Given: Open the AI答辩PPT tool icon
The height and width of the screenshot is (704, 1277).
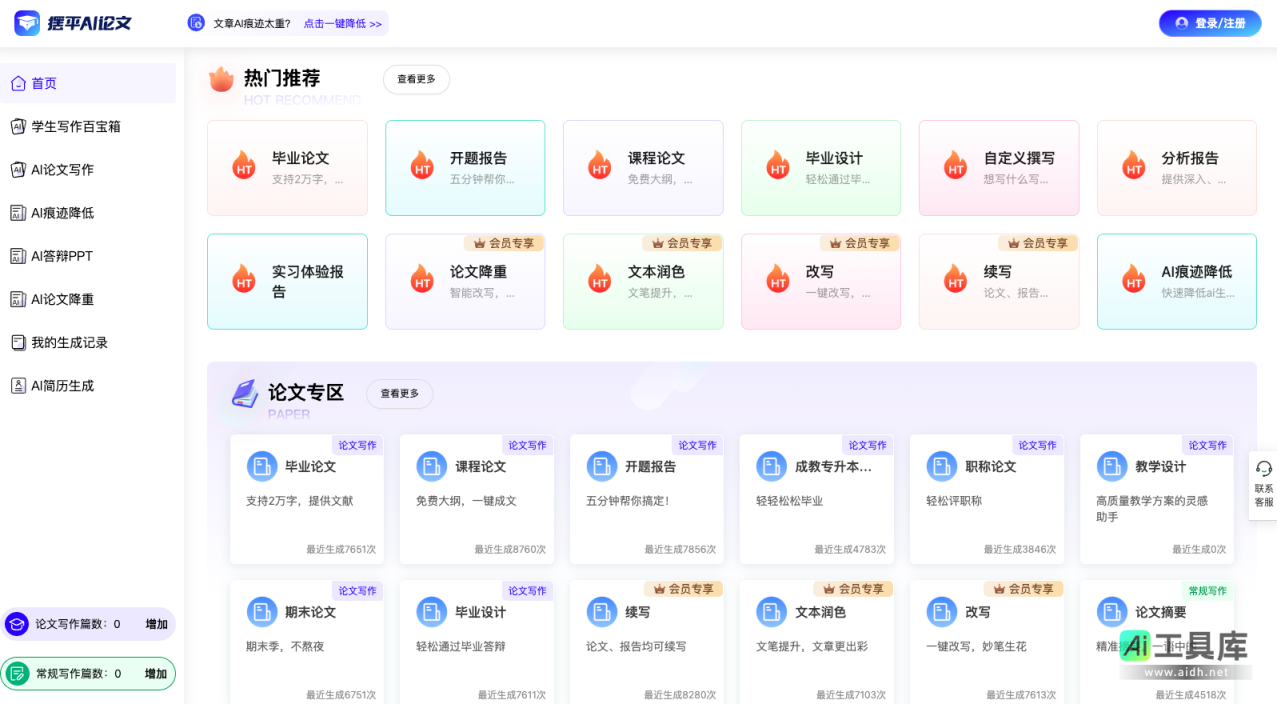Looking at the screenshot, I should click(17, 255).
